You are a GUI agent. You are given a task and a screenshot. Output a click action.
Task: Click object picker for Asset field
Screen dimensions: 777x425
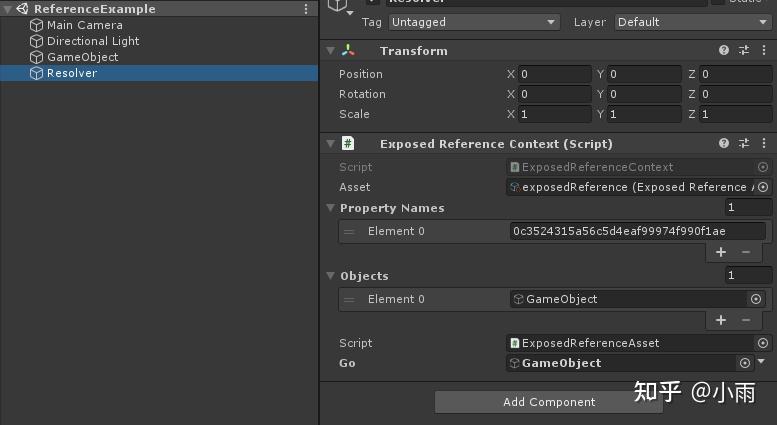point(763,187)
